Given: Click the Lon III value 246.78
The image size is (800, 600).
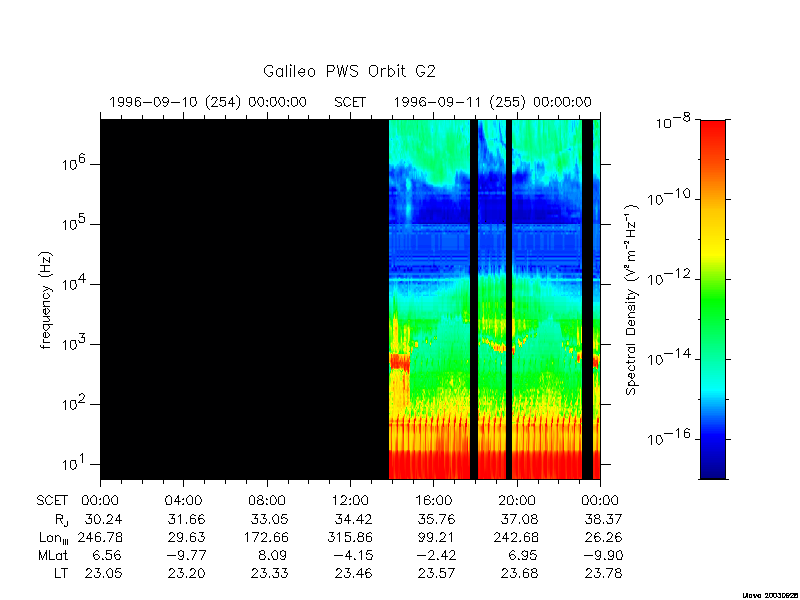Looking at the screenshot, I should [100, 537].
